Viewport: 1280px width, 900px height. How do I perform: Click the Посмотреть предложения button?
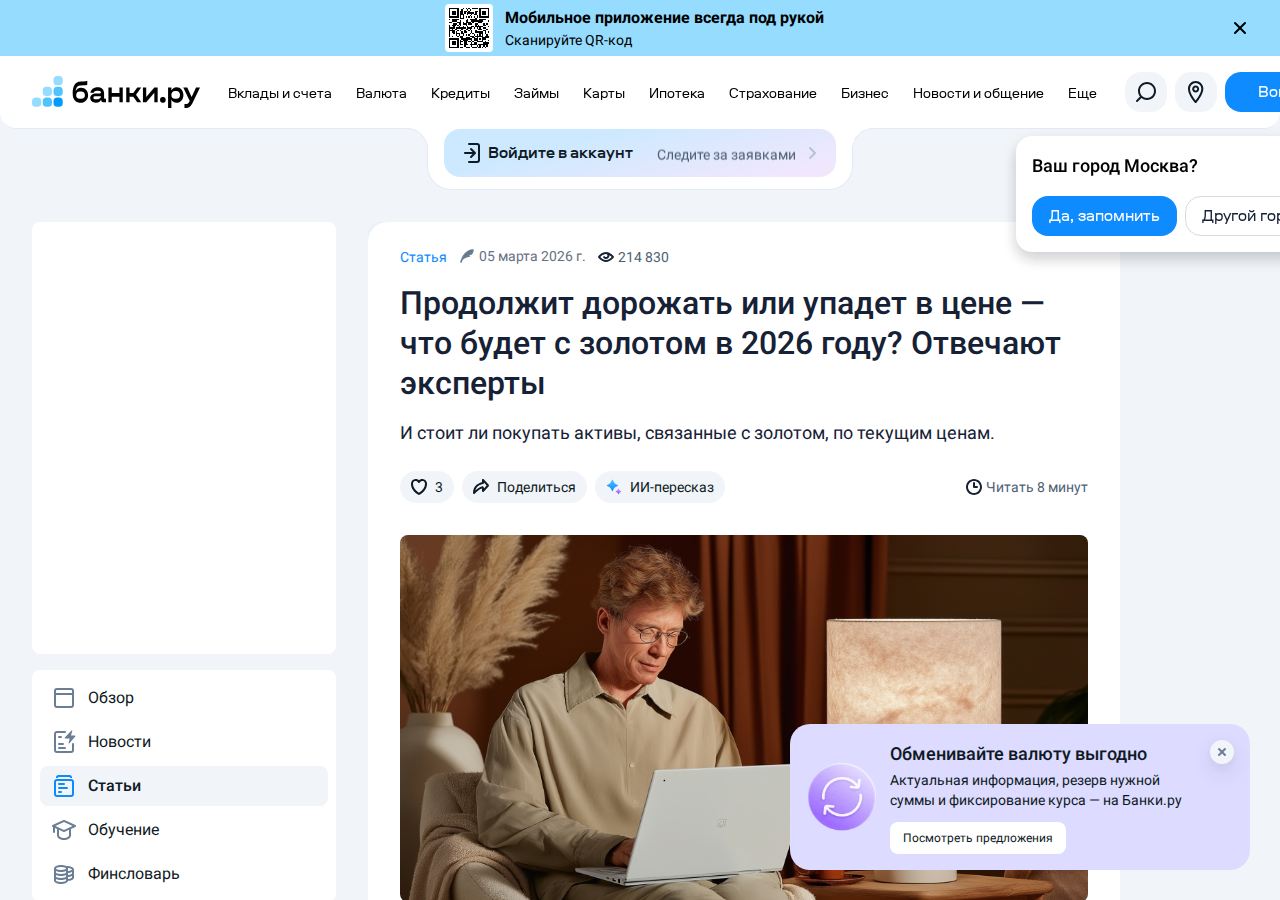(x=978, y=838)
